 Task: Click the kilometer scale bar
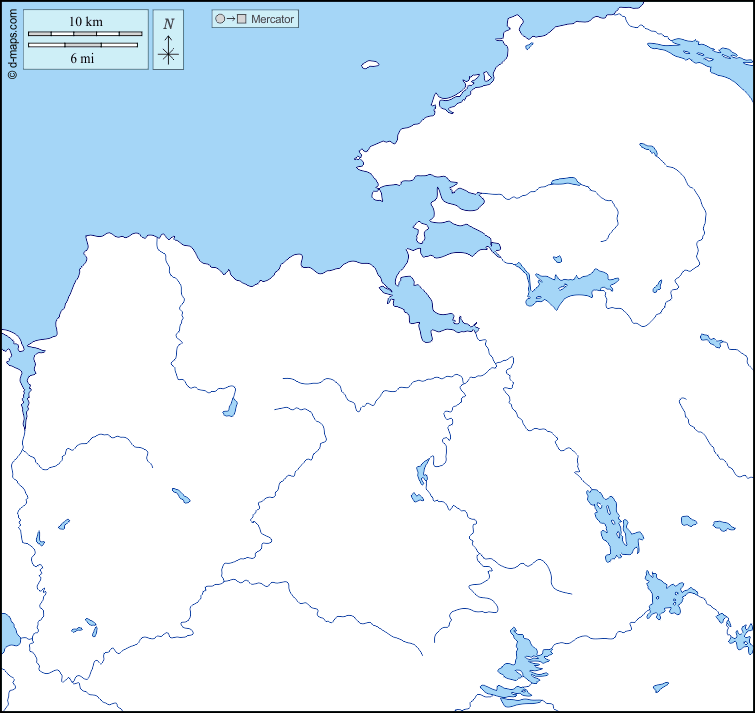pos(85,34)
